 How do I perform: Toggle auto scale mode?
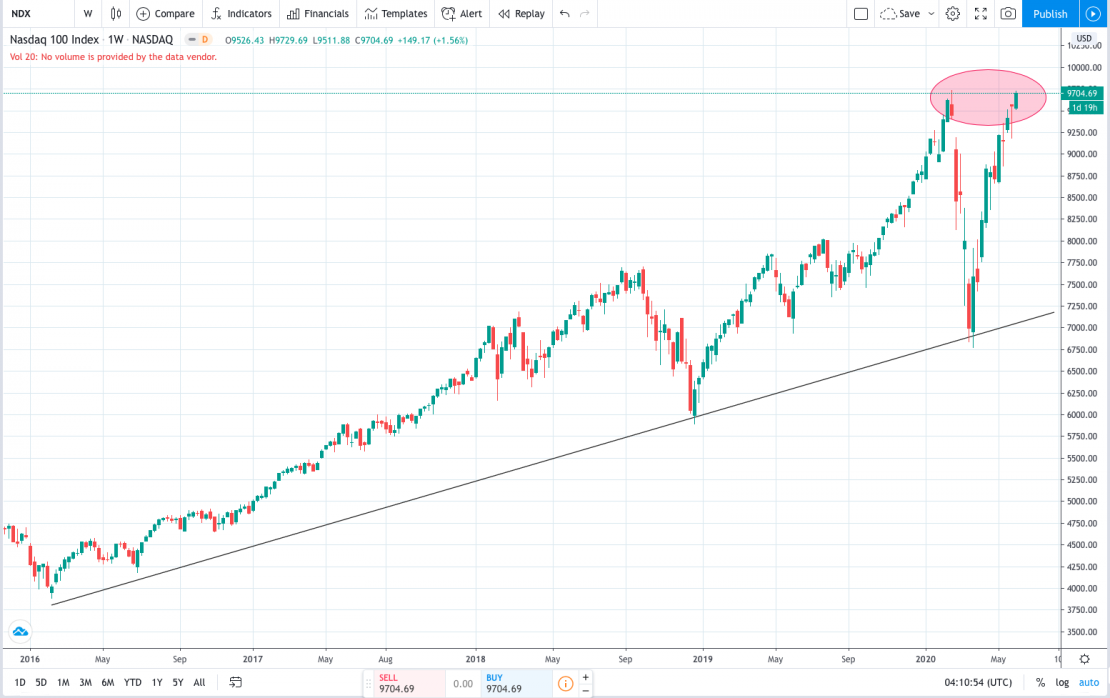coord(1089,683)
